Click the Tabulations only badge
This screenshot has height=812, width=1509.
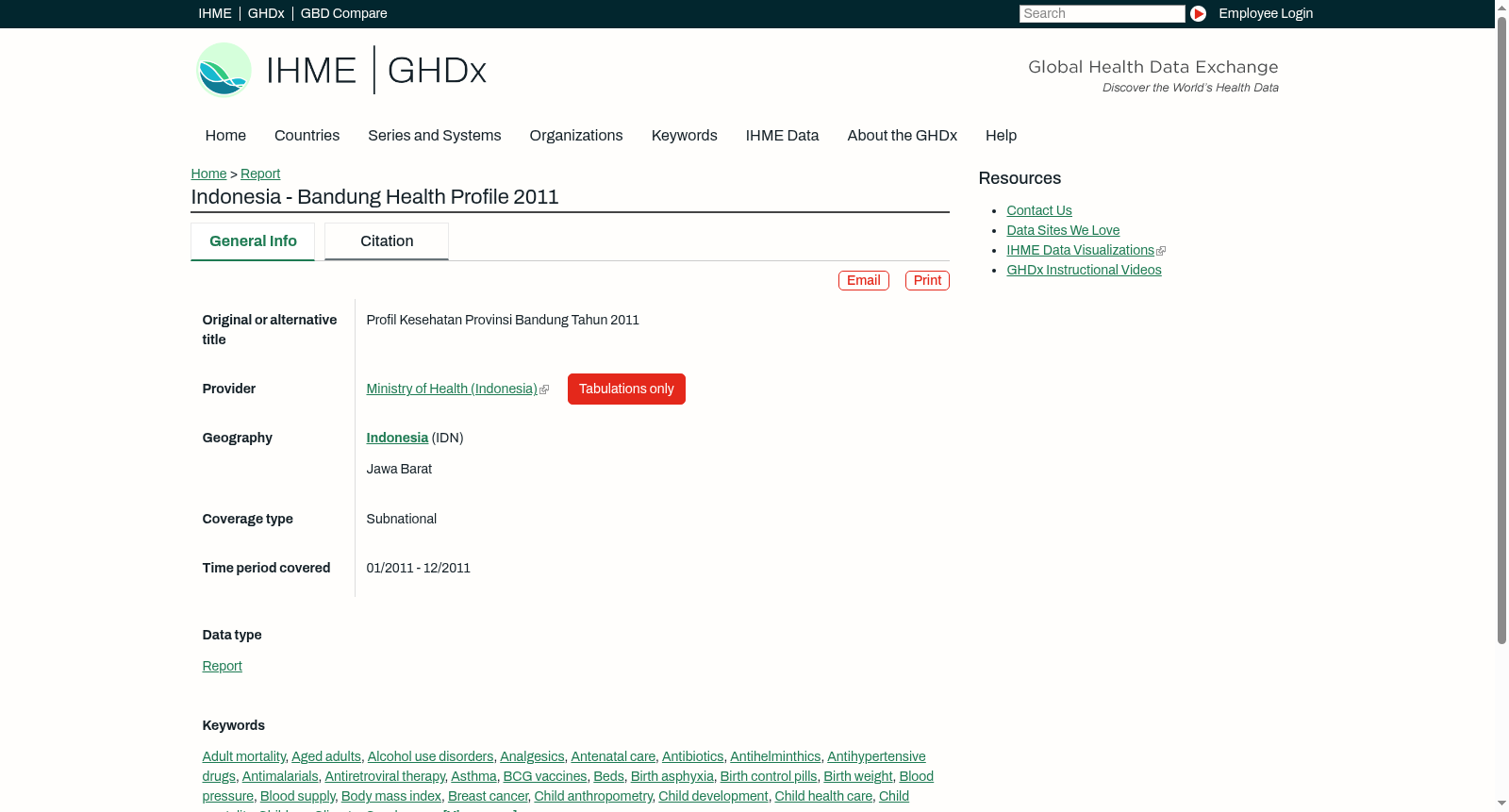click(626, 389)
